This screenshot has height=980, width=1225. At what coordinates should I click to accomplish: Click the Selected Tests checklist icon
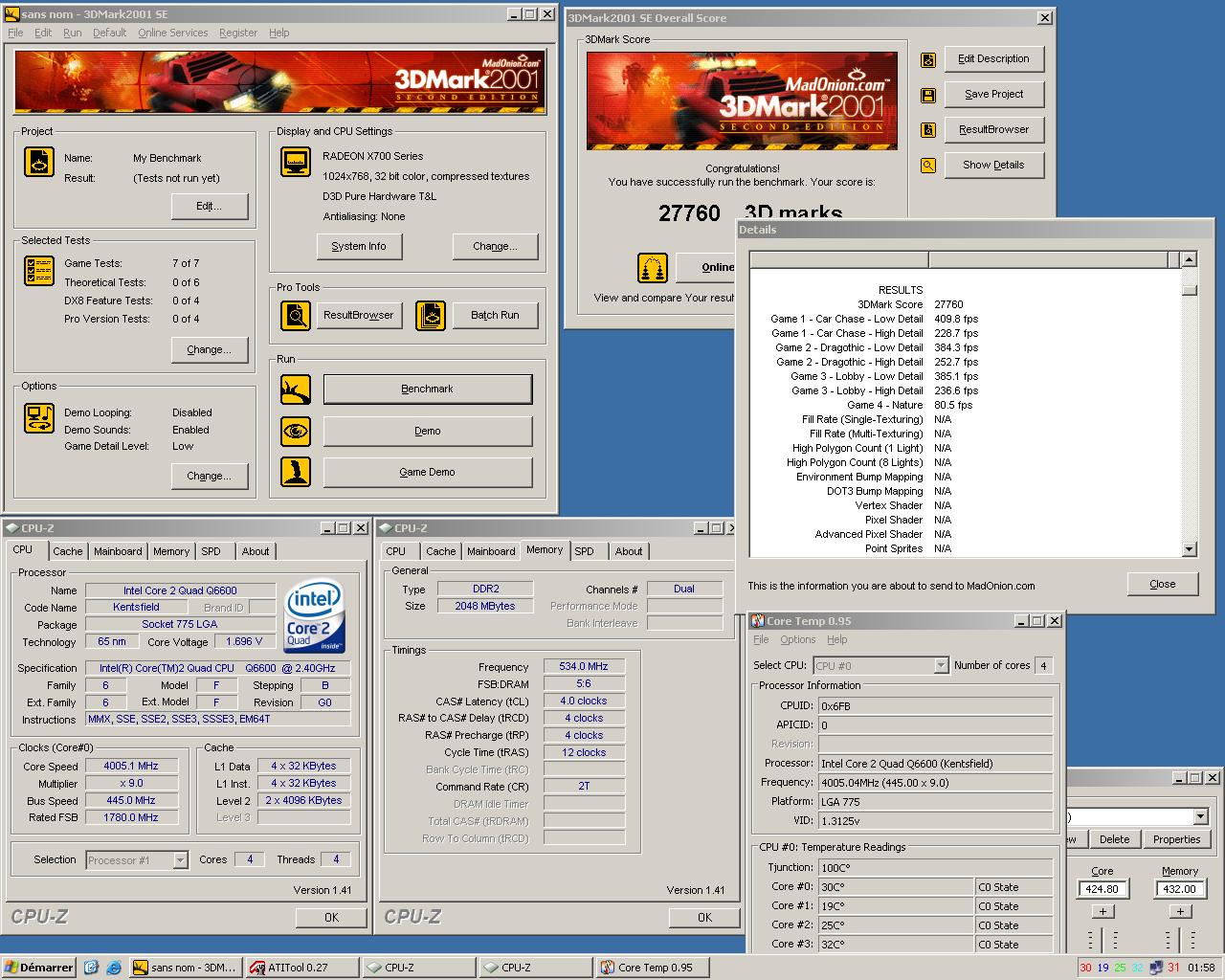[x=39, y=271]
